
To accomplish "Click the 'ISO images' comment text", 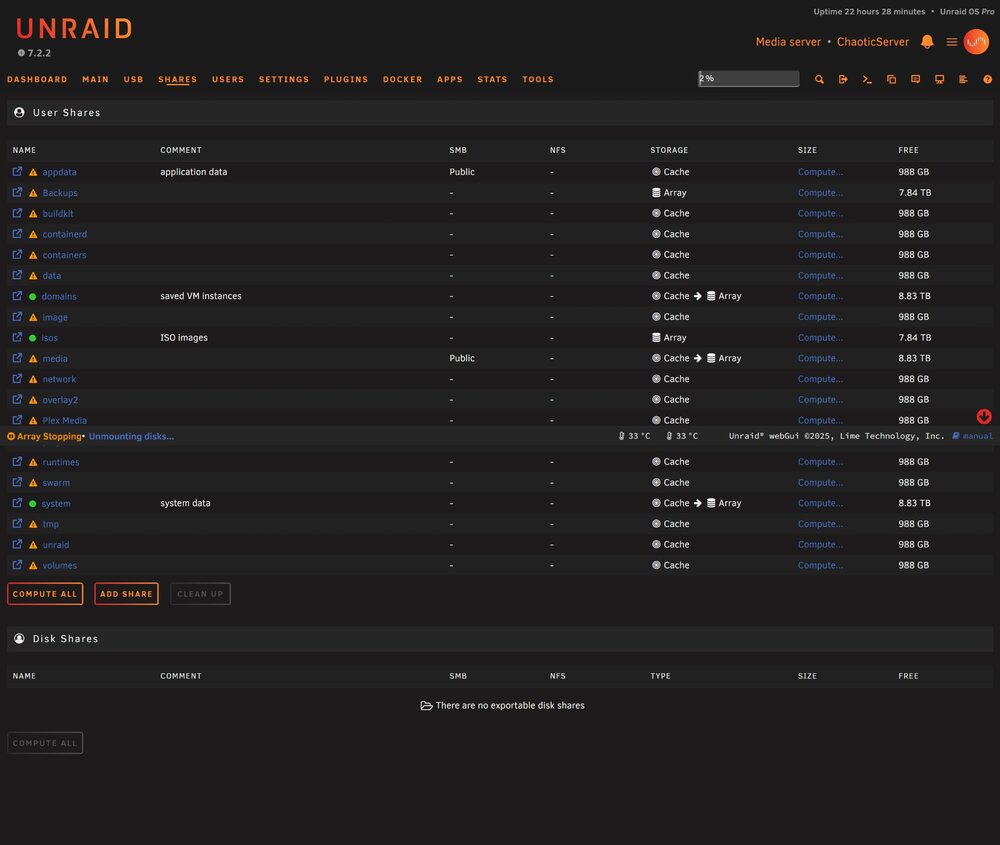I will (184, 337).
